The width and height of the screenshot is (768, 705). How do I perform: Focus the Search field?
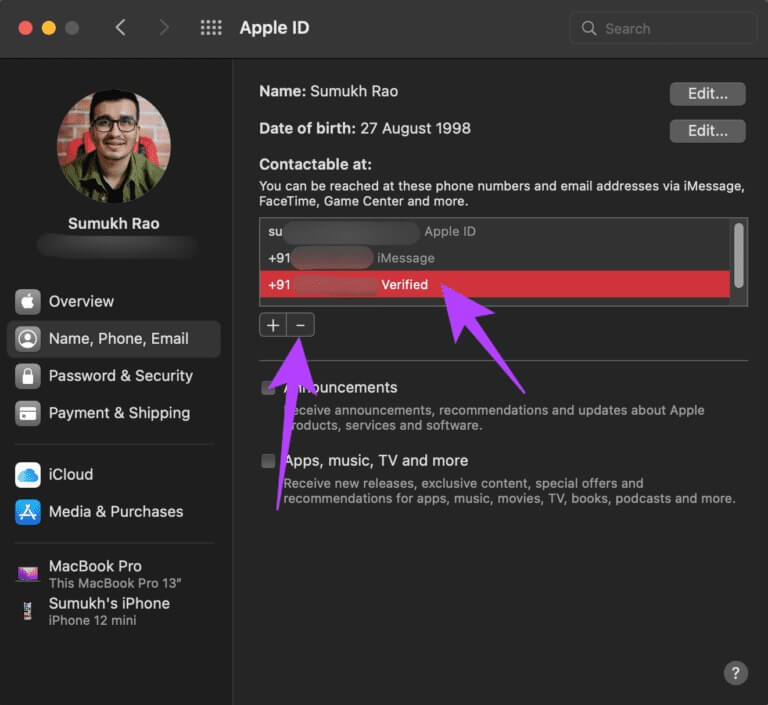point(663,28)
